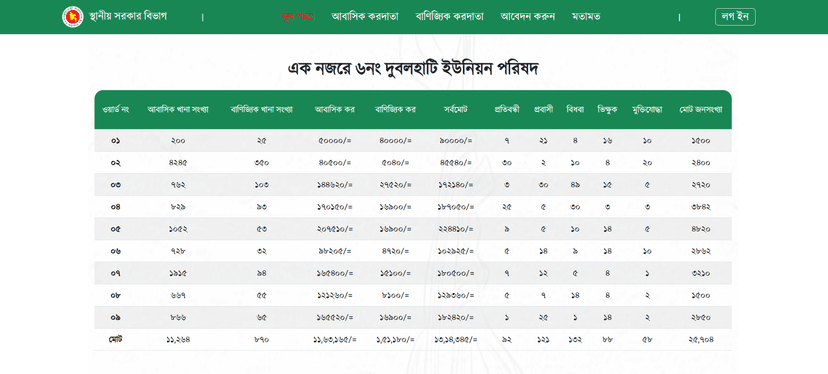The width and height of the screenshot is (828, 374).
Task: Click residential households value ৪২৪৫ in ward ০২
Action: point(178,163)
